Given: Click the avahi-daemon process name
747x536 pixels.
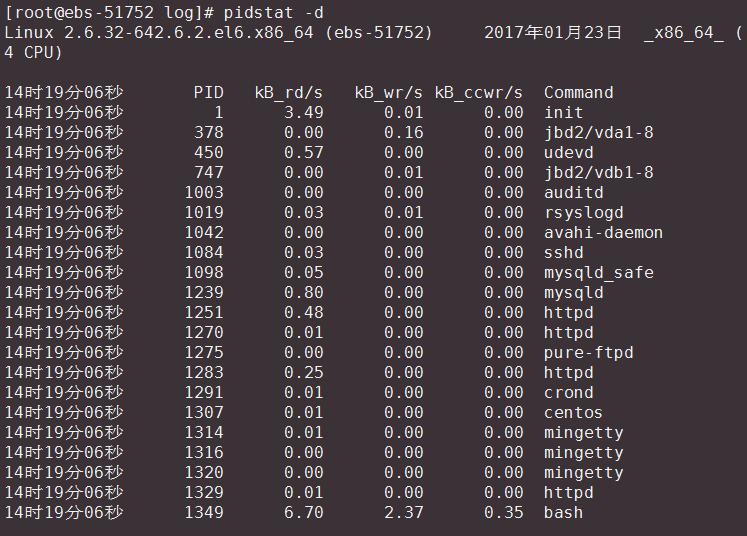Looking at the screenshot, I should [604, 233].
